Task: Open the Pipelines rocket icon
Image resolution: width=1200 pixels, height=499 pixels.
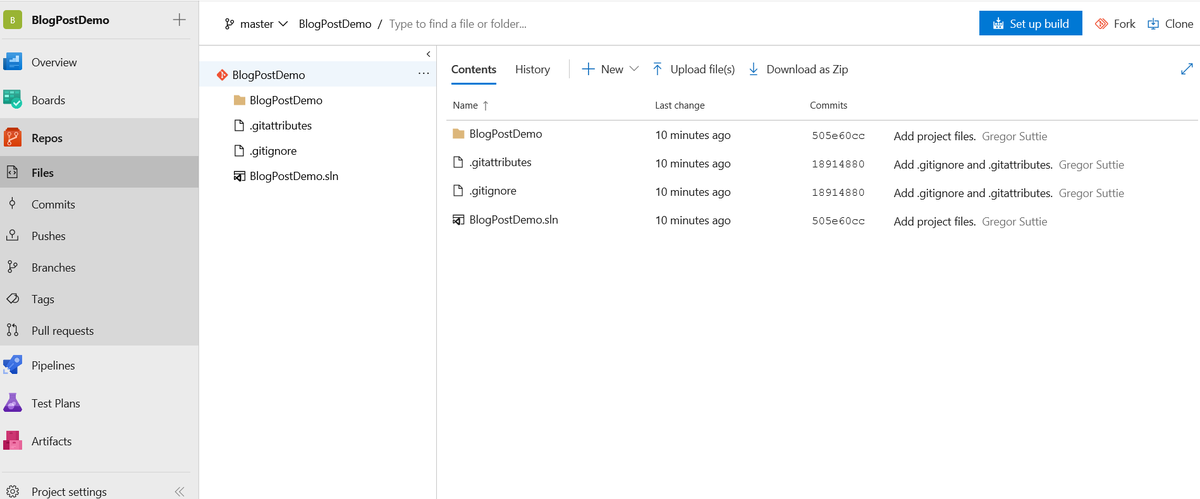Action: [13, 366]
